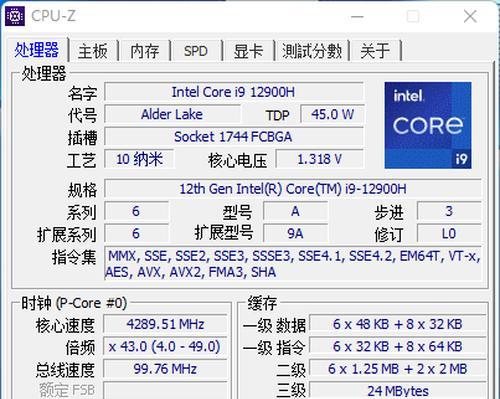This screenshot has width=500, height=399.
Task: Go to the 显卡 tab
Action: (248, 51)
